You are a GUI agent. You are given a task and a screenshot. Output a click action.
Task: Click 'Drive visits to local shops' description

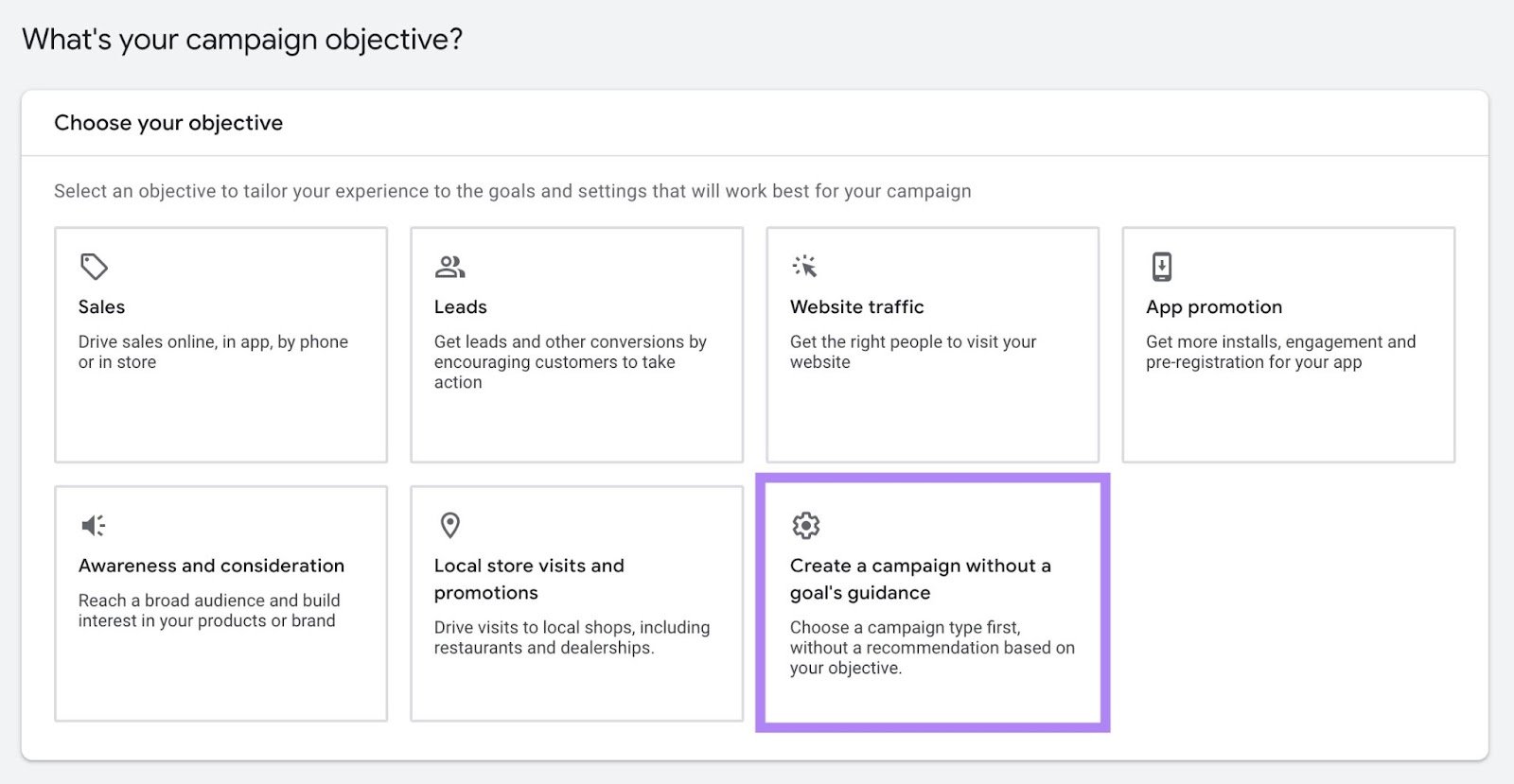(572, 637)
